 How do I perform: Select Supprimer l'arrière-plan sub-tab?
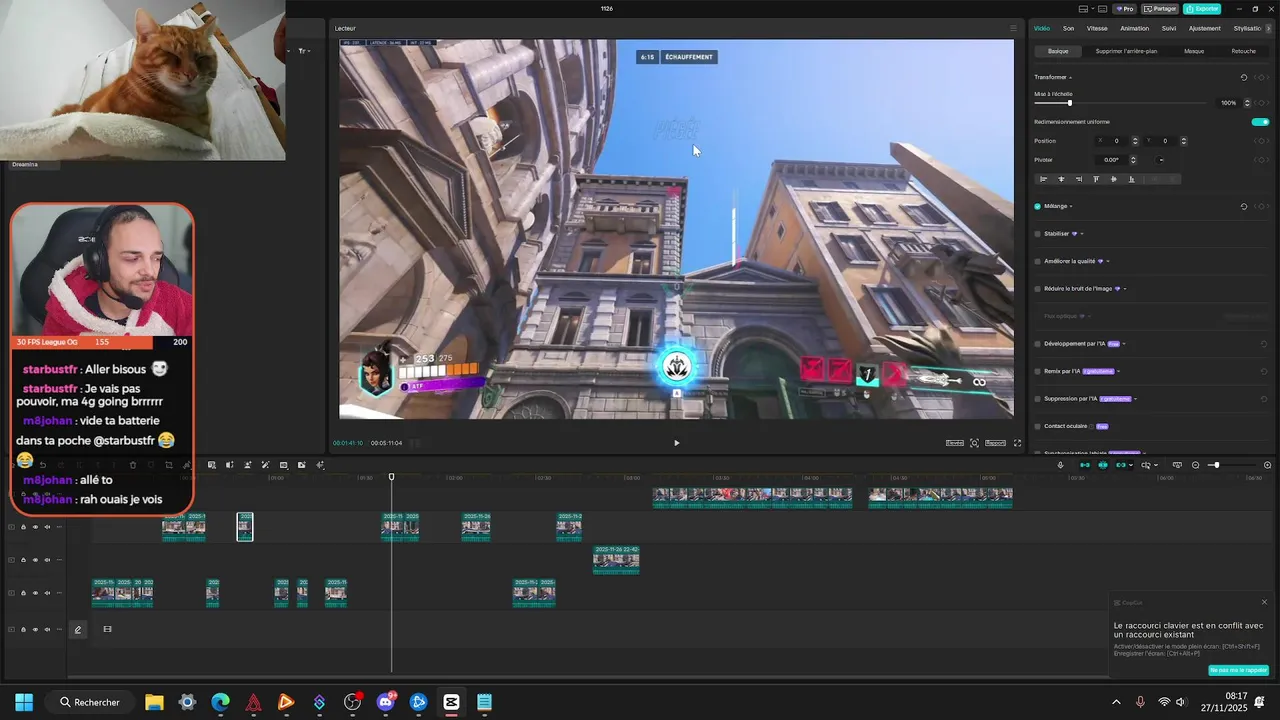pos(1126,51)
